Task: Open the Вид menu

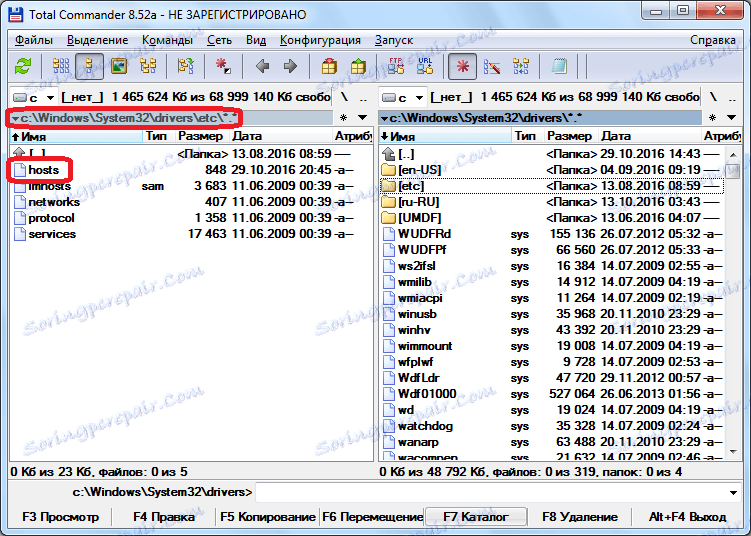Action: click(x=256, y=40)
